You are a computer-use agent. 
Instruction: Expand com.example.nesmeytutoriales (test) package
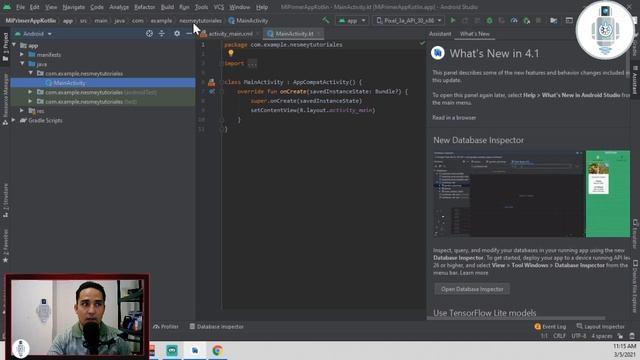(x=30, y=101)
